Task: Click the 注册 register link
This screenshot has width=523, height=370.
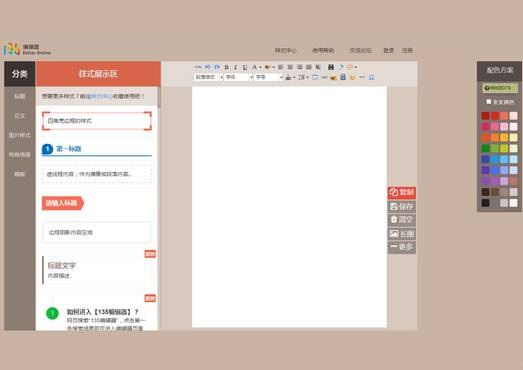Action: (407, 50)
